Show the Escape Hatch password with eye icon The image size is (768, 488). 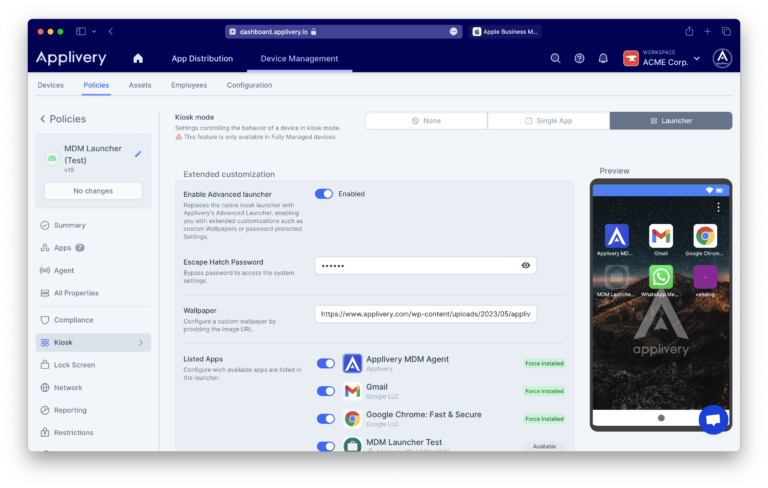[x=526, y=265]
